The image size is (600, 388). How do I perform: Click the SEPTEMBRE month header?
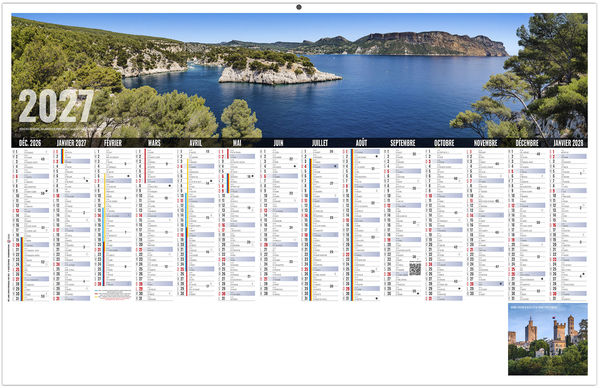coord(403,143)
